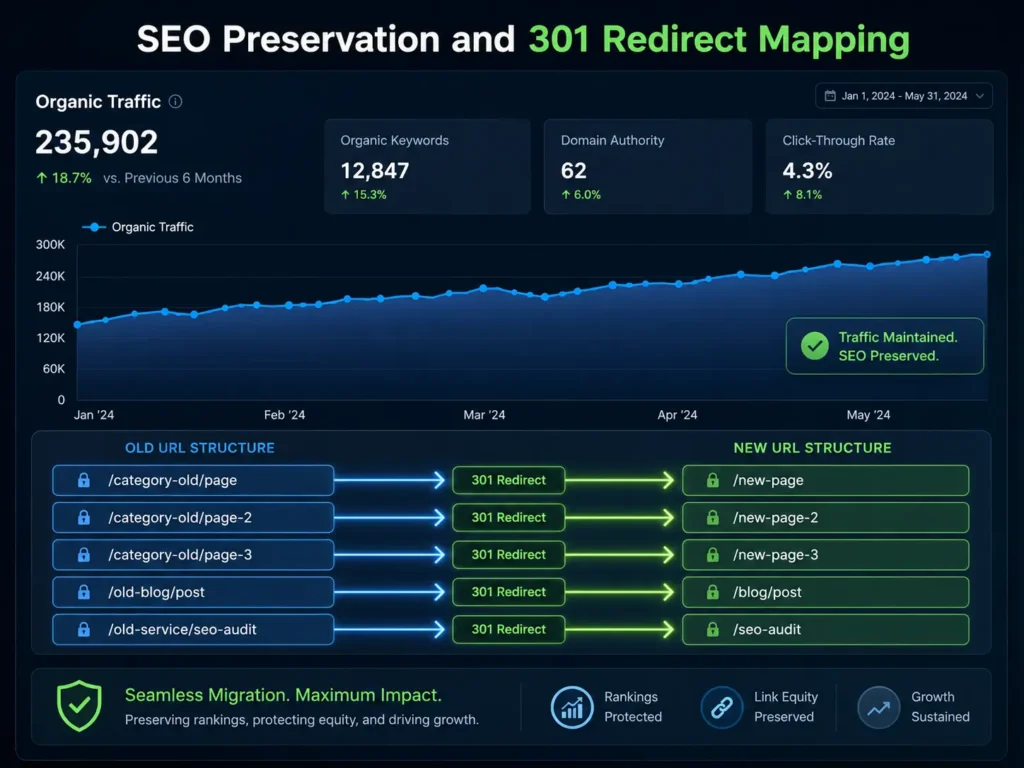
Task: Open the Jan 1 - May 31, 2024 date range dropdown
Action: [x=904, y=96]
